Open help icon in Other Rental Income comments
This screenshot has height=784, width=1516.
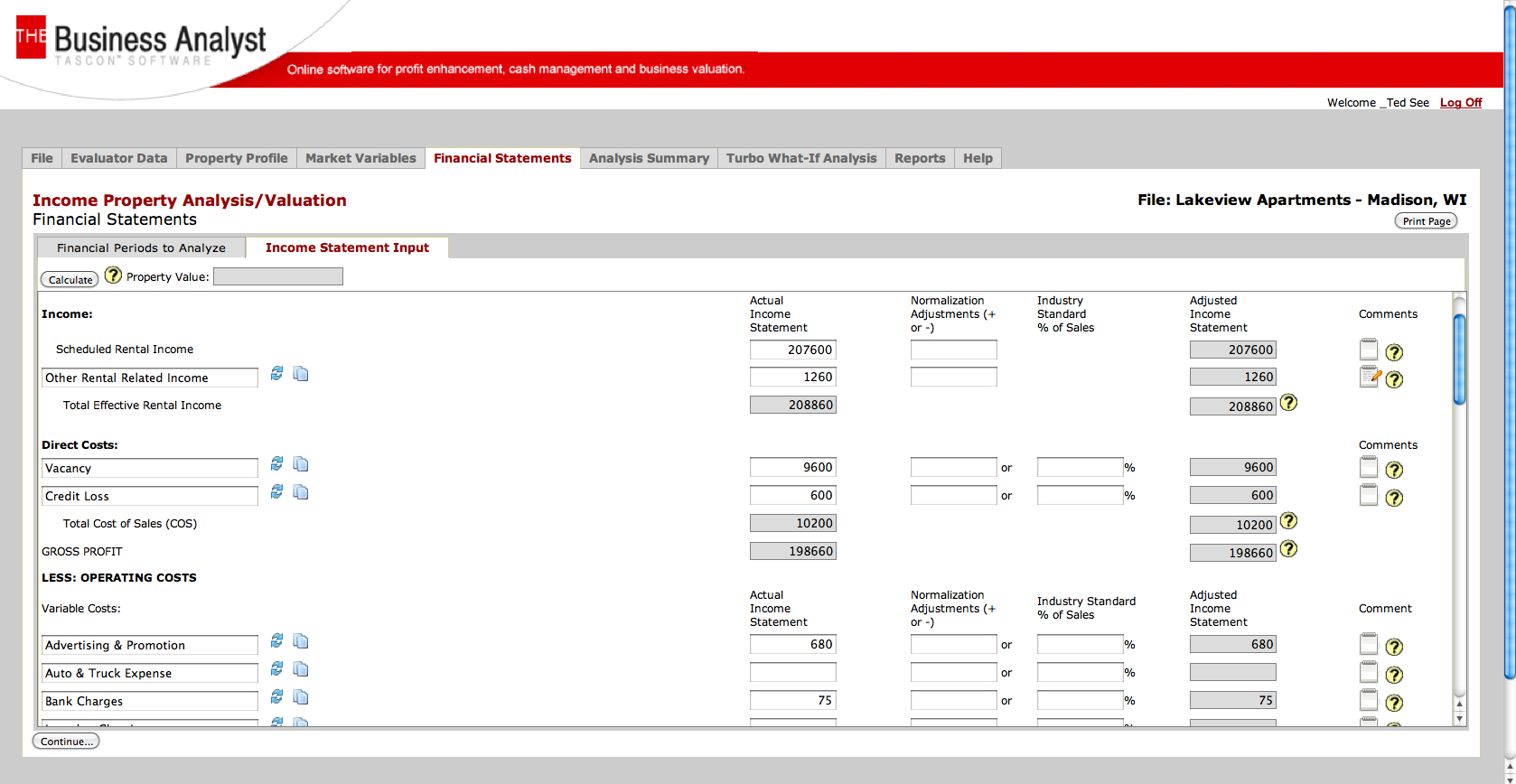pyautogui.click(x=1394, y=379)
